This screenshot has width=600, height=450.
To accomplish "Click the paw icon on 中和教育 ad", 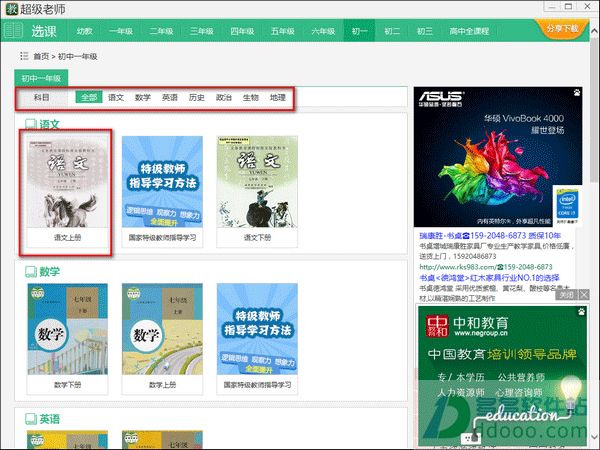I will tap(581, 312).
